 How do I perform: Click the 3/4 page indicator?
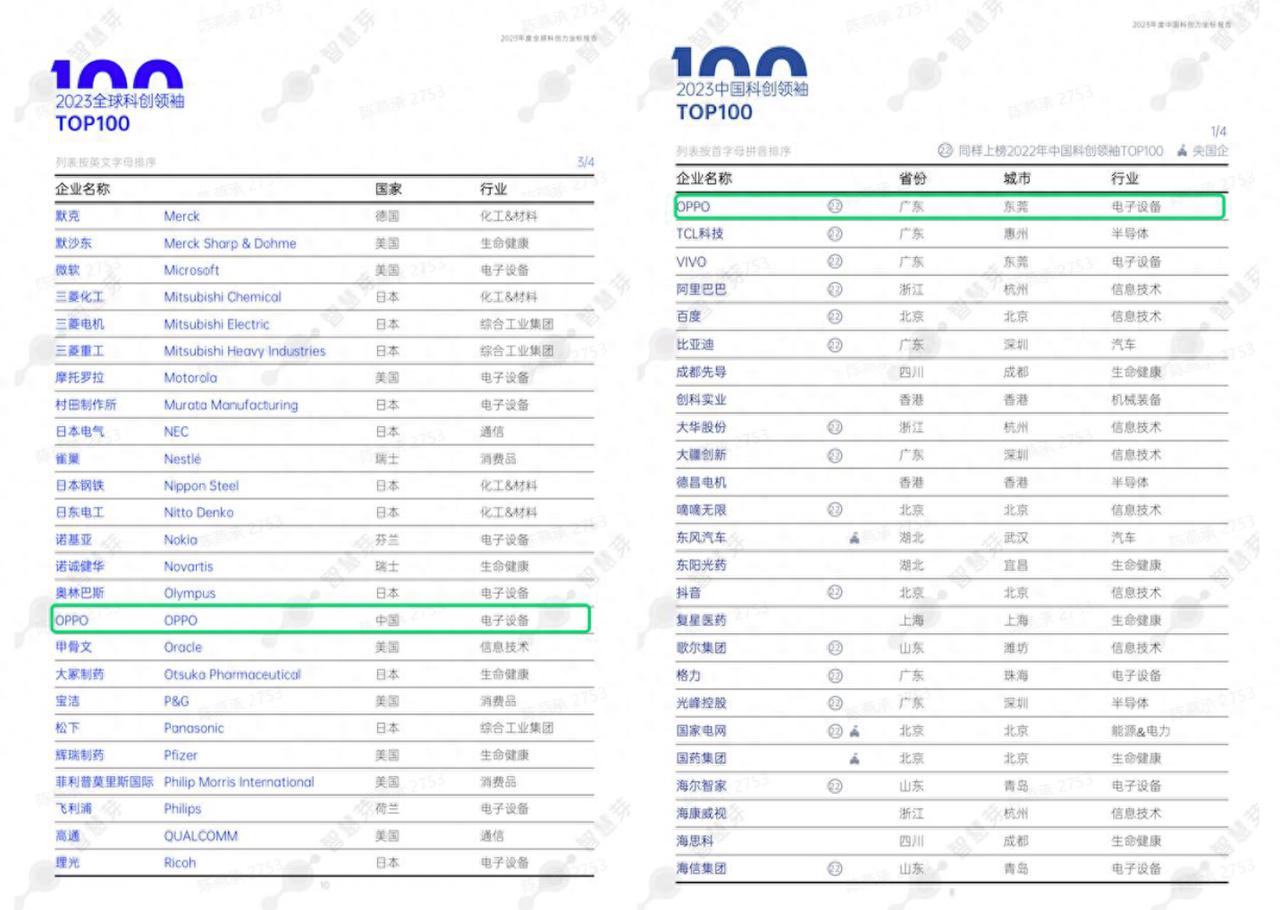(x=586, y=162)
